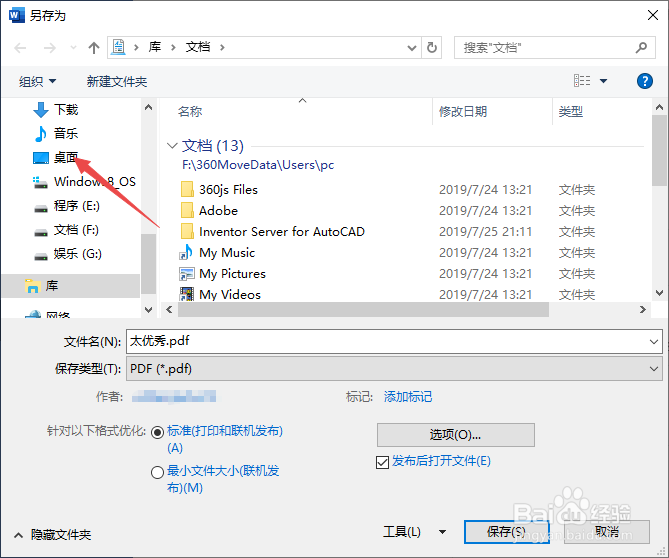Expand the address bar history dropdown
The image size is (669, 558).
point(412,48)
